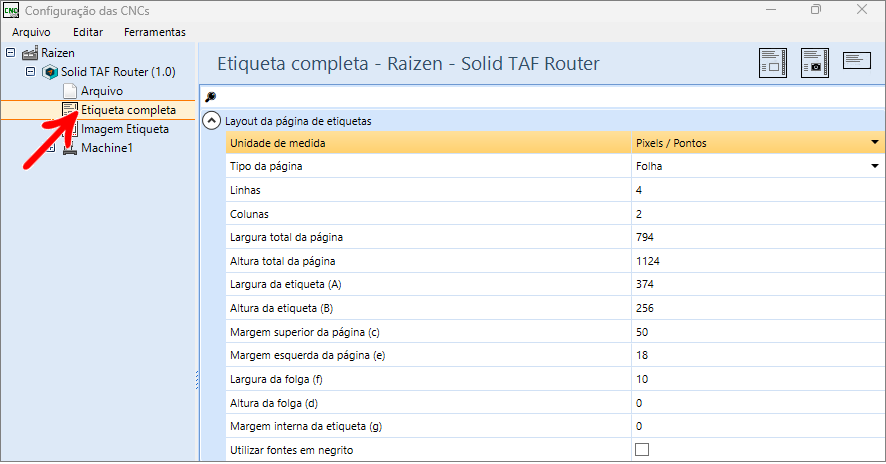Click Margem esquerda da página (e) label
This screenshot has height=464, width=886.
307,355
